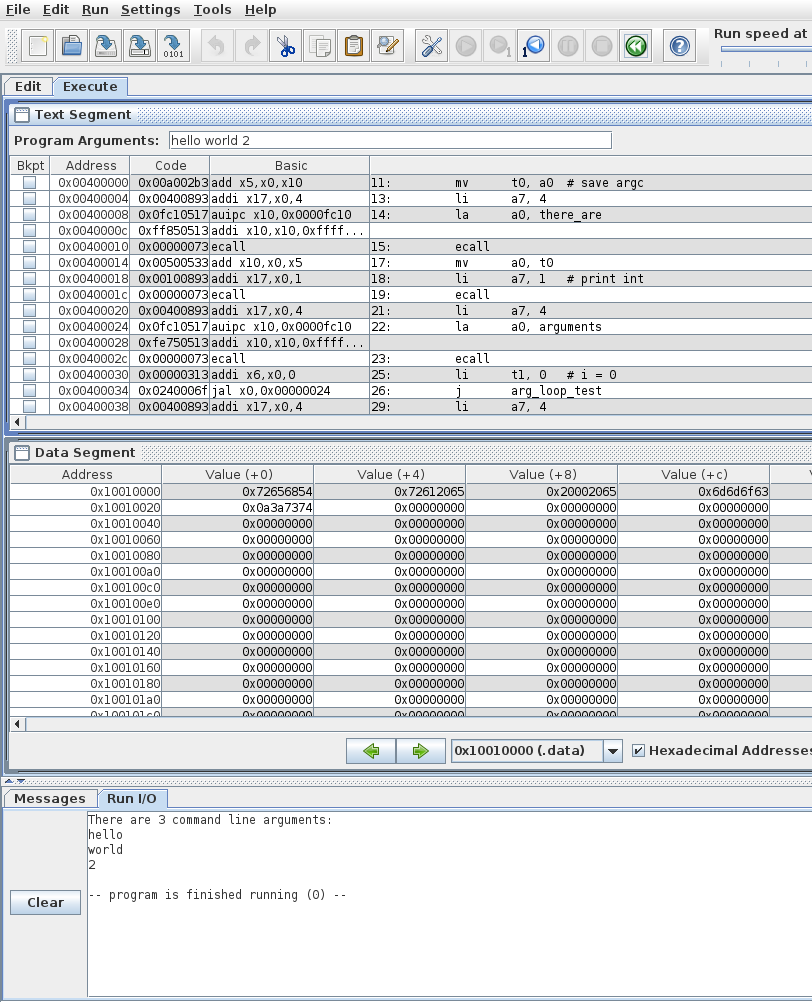Click the single Step icon

pos(500,46)
